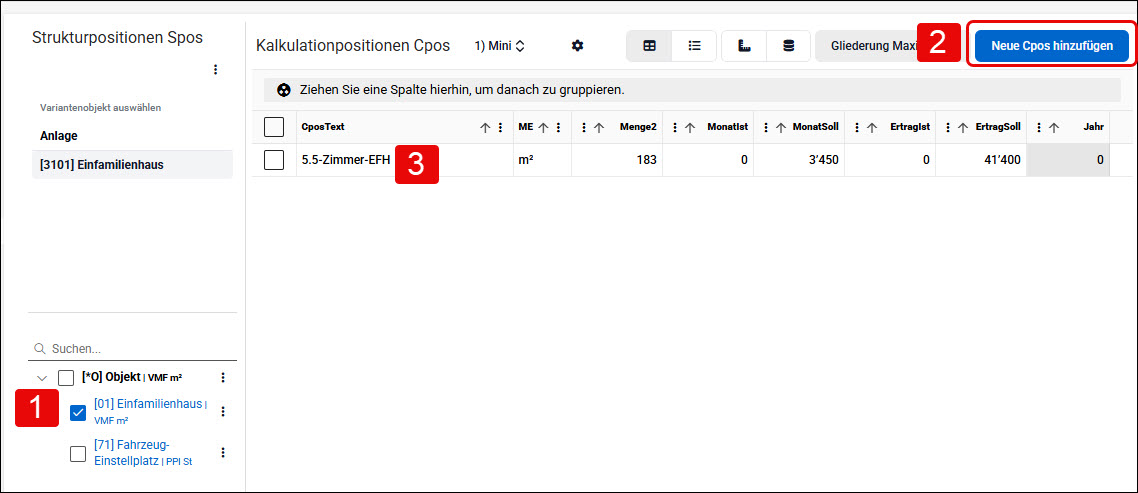Click the Suchen search field

tap(132, 349)
